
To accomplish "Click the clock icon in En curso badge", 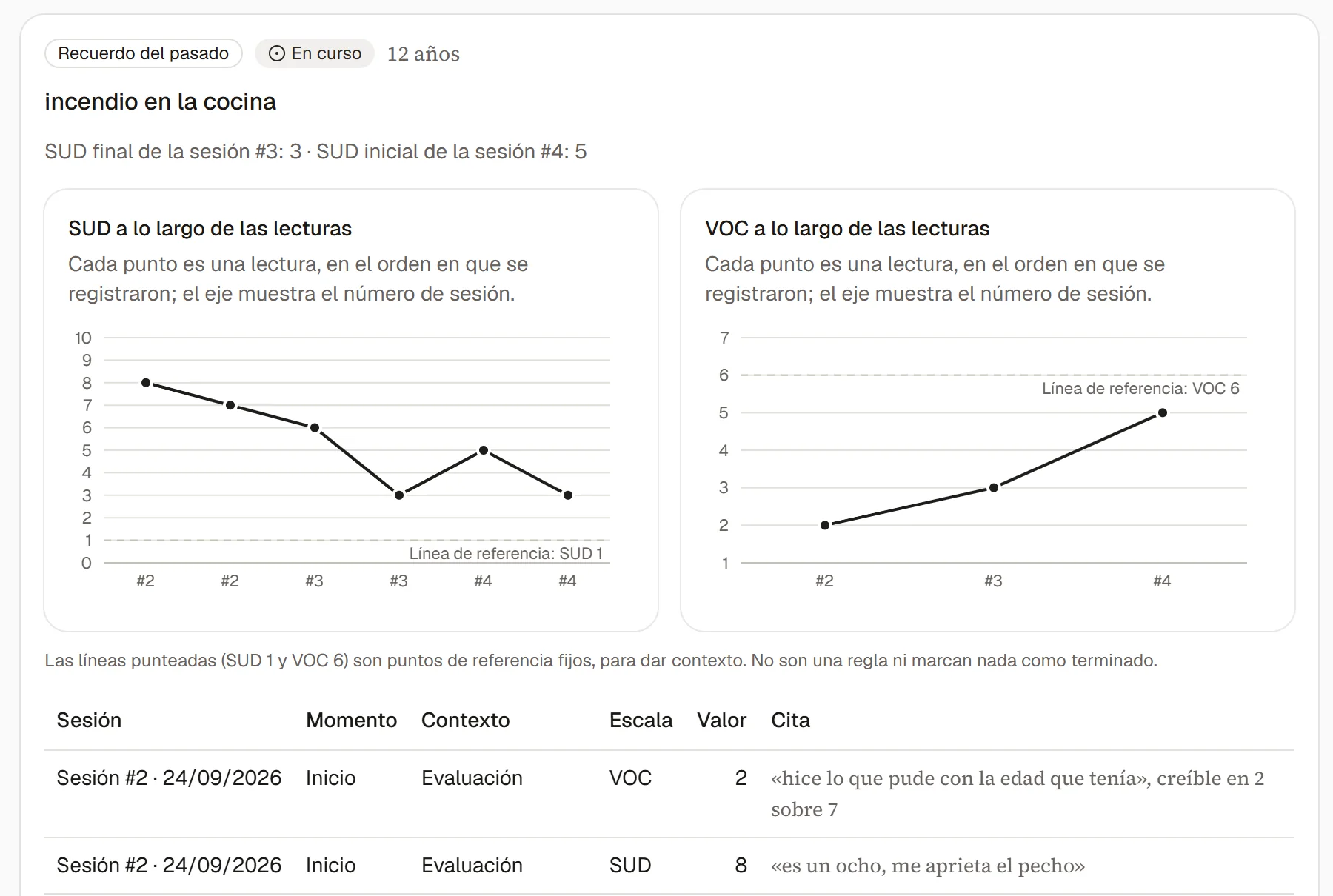I will [x=276, y=53].
